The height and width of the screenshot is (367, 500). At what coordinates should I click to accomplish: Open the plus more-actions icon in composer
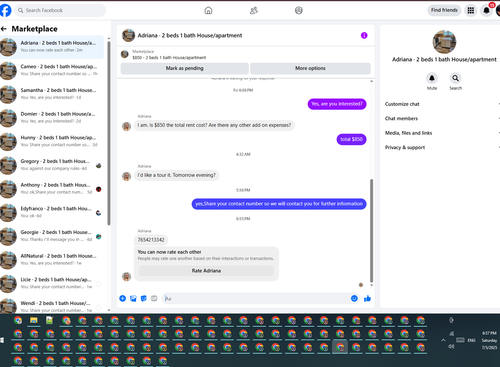click(x=123, y=298)
